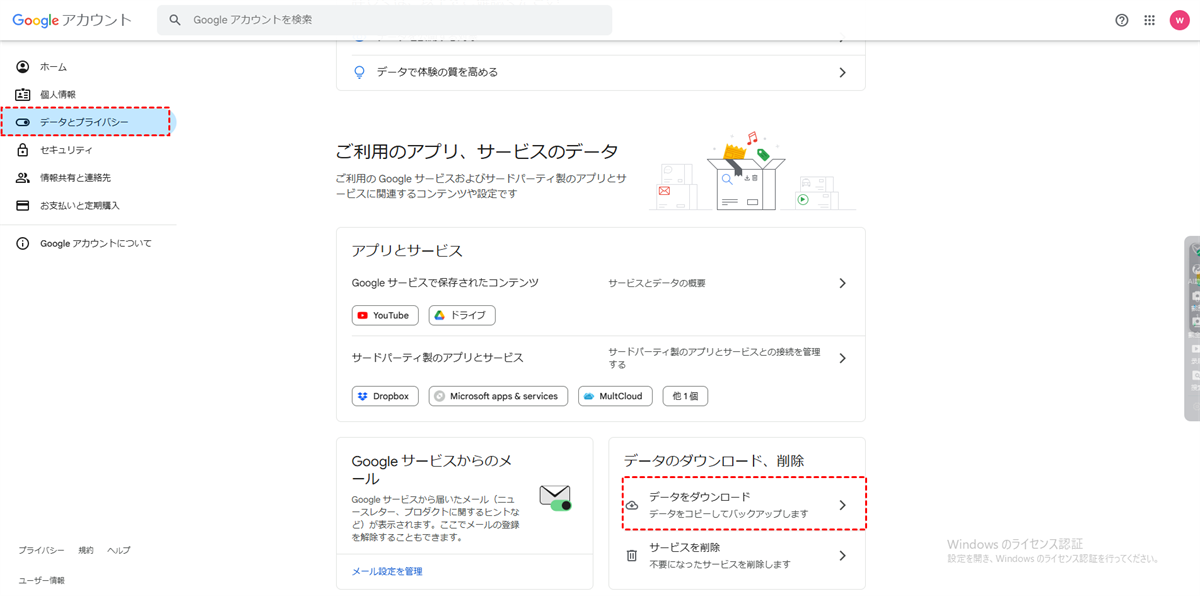Click the 他 1 個 more apps chip

click(685, 396)
